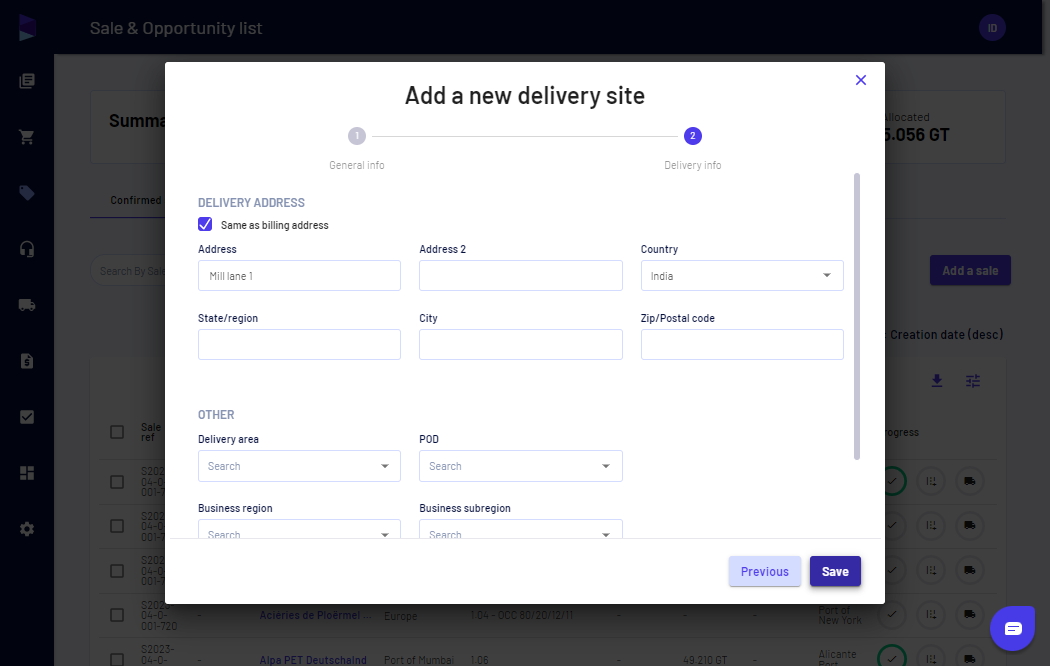Select step 2 Delivery info
Viewport: 1050px width, 666px height.
coord(692,136)
